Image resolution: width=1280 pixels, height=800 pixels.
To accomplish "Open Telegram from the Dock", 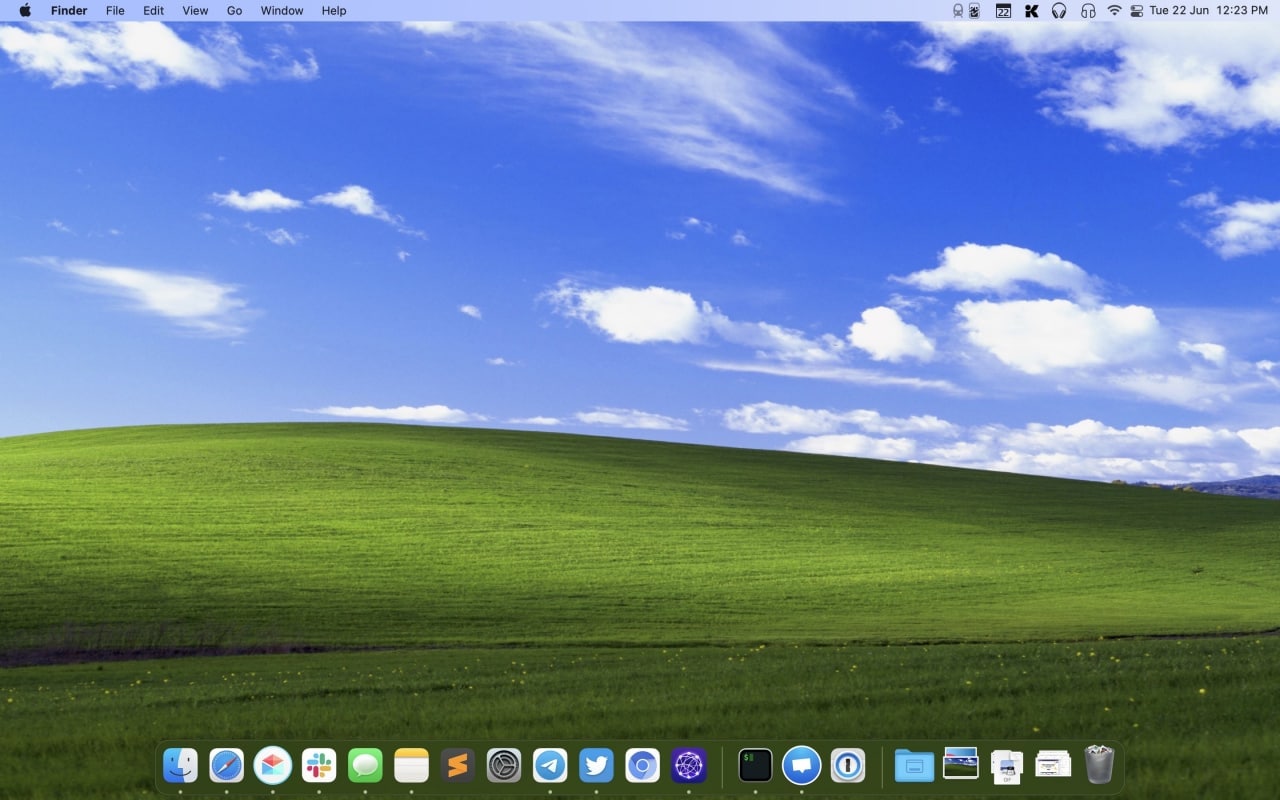I will click(550, 766).
